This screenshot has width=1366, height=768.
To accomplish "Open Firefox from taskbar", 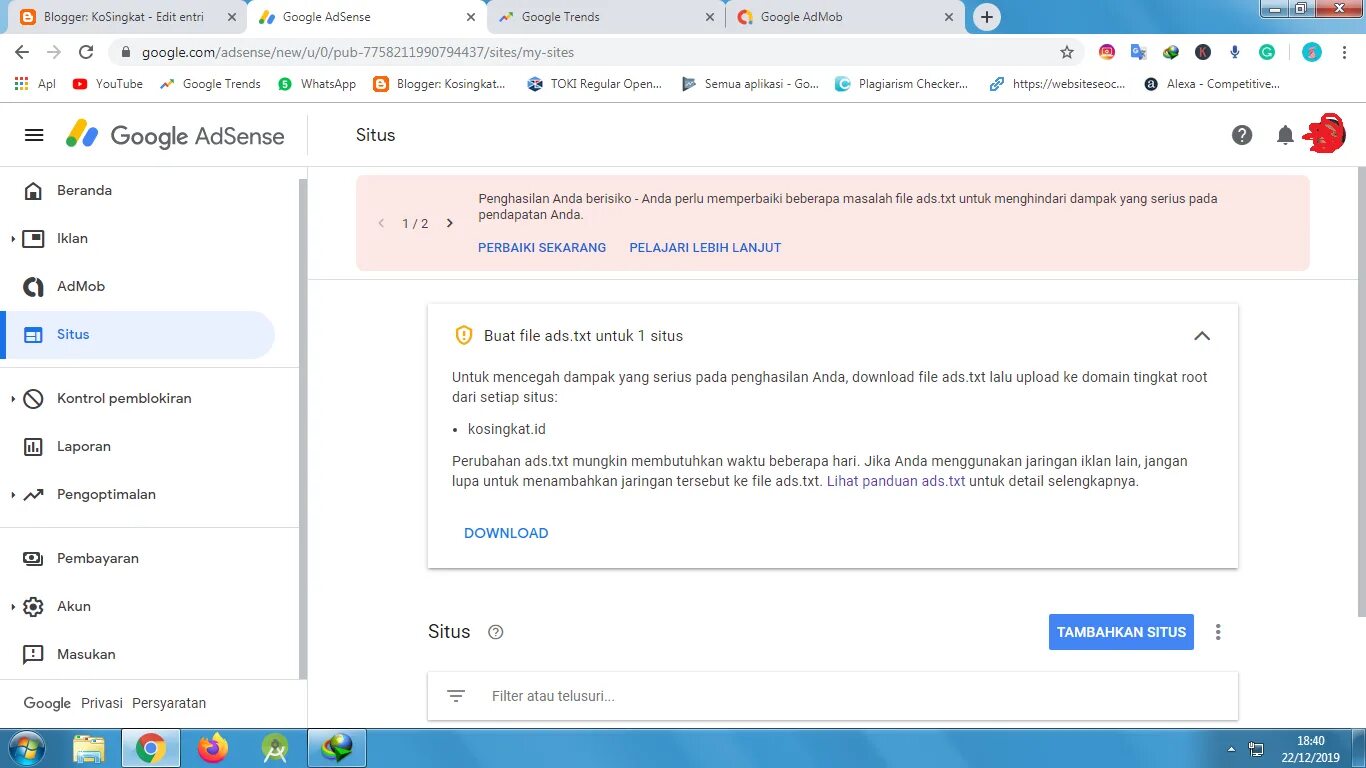I will tap(213, 748).
